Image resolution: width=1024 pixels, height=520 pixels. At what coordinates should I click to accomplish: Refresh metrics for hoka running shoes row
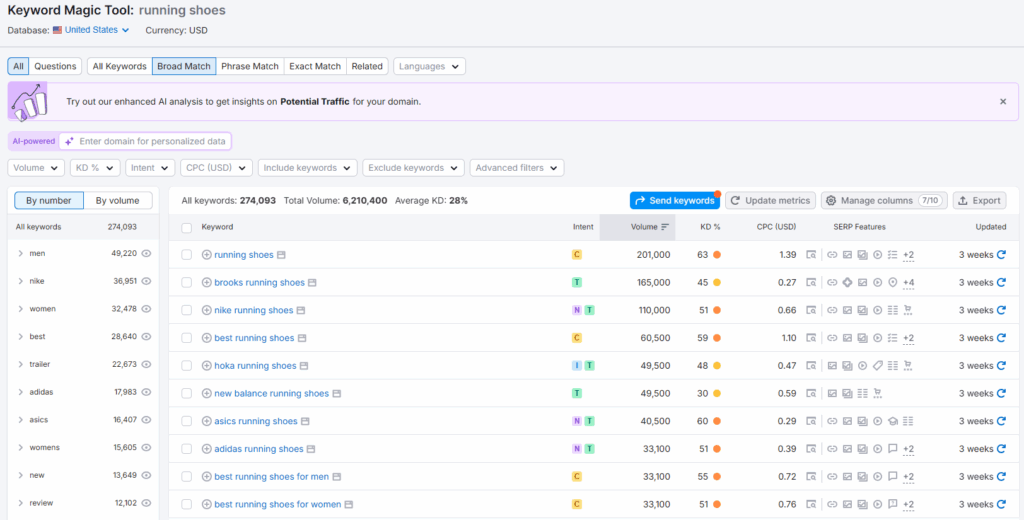(1001, 366)
